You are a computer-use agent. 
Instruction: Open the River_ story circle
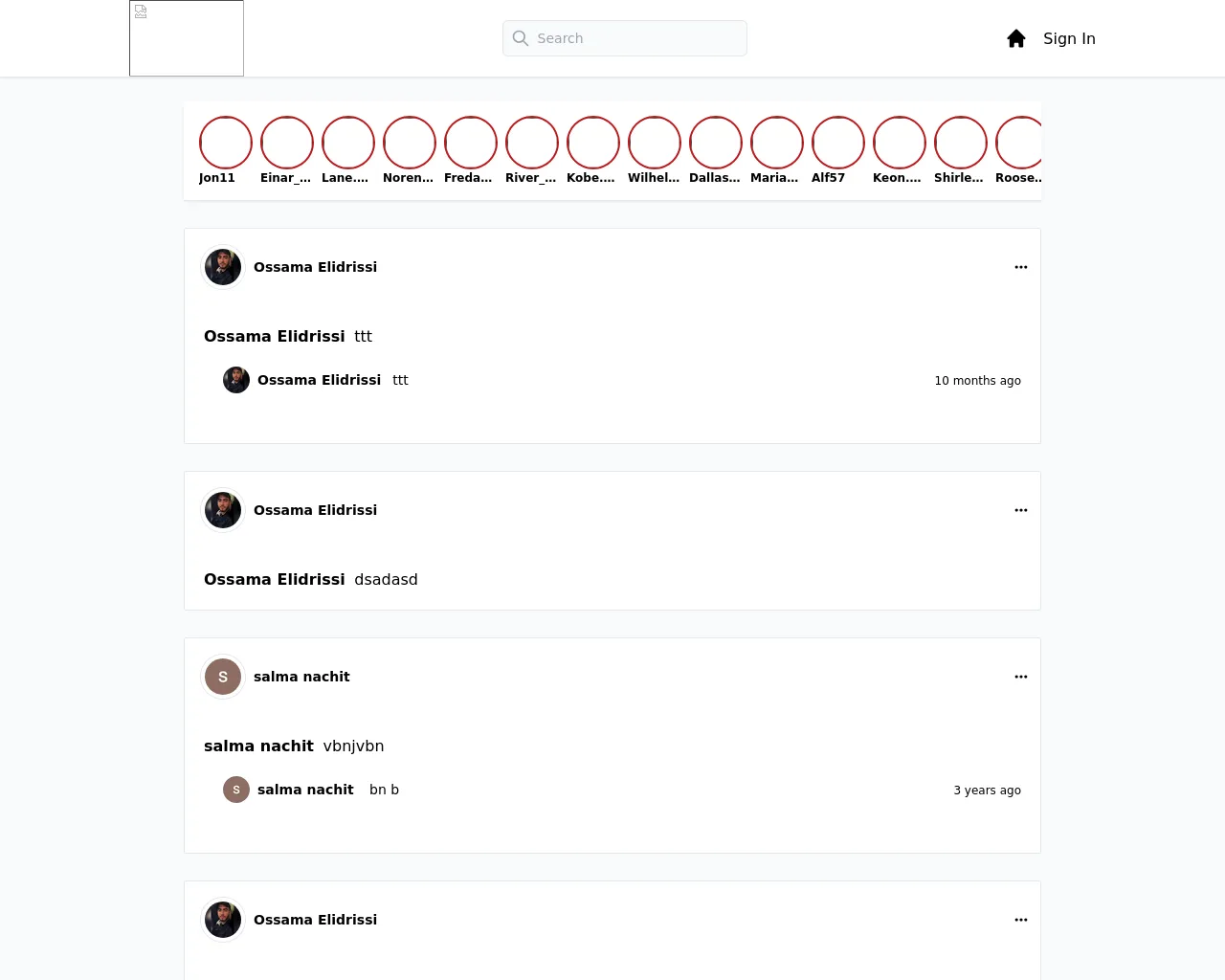coord(532,143)
